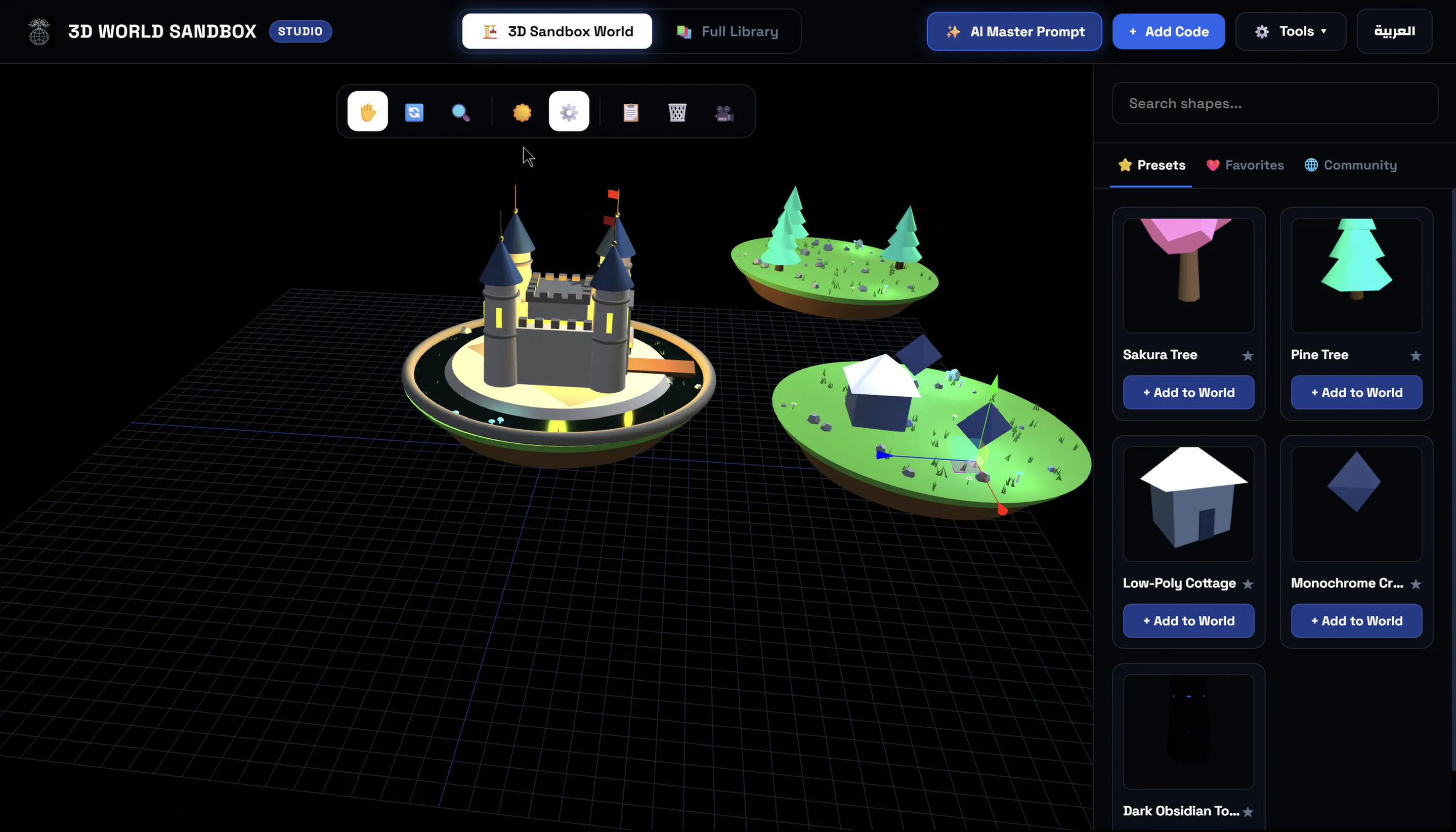Open the Tools dropdown menu
Screen dimensions: 1456x832
1291,31
